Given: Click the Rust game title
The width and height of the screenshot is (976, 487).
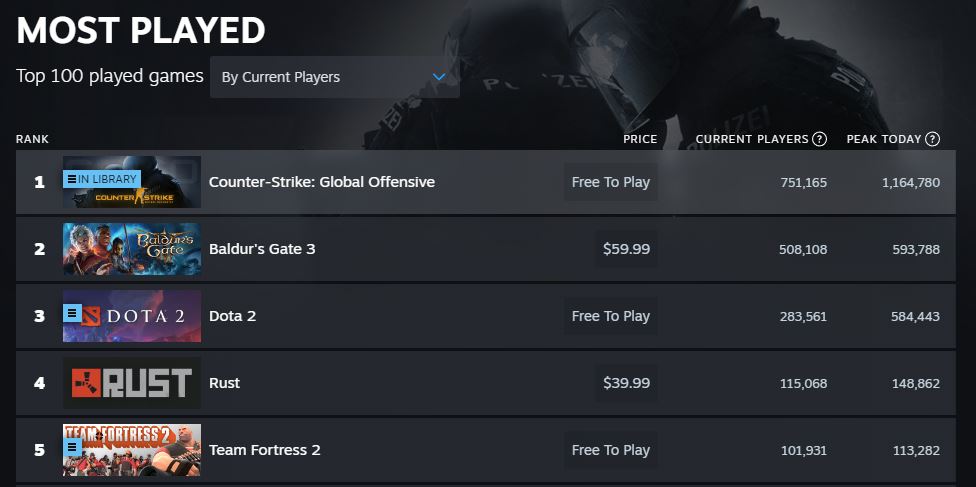Looking at the screenshot, I should (x=224, y=383).
